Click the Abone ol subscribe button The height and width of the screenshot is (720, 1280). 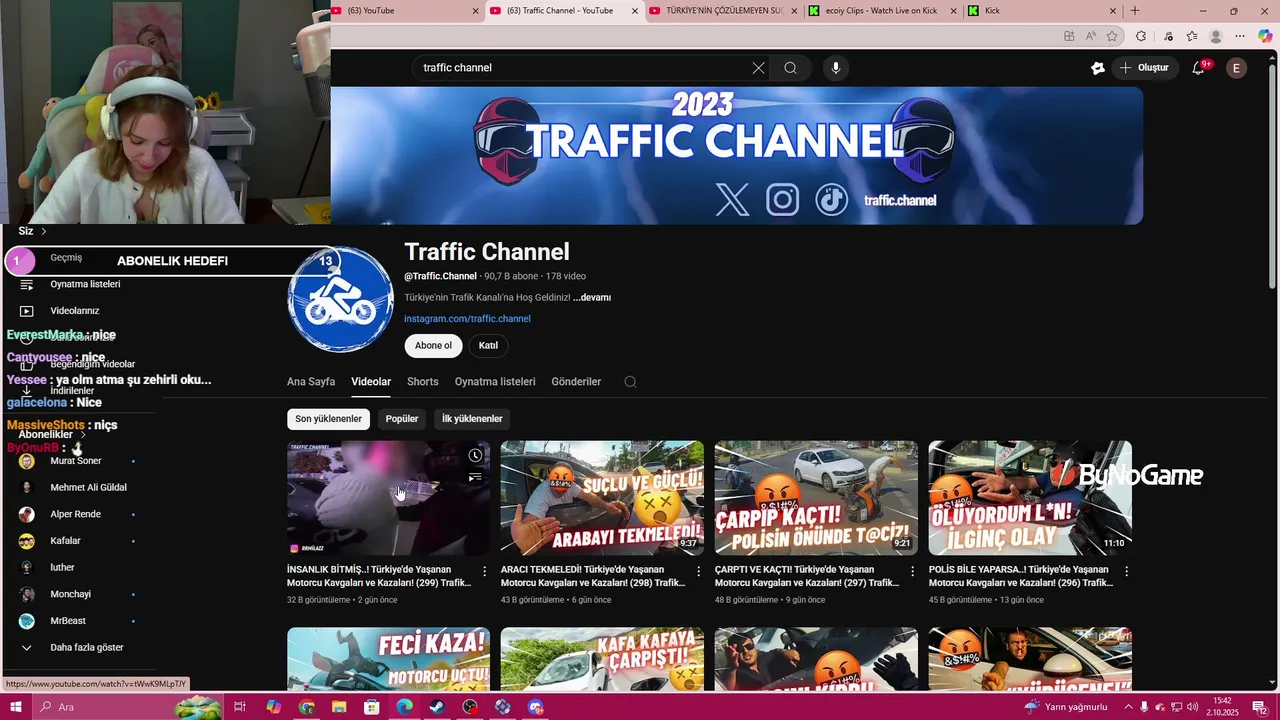pos(433,346)
